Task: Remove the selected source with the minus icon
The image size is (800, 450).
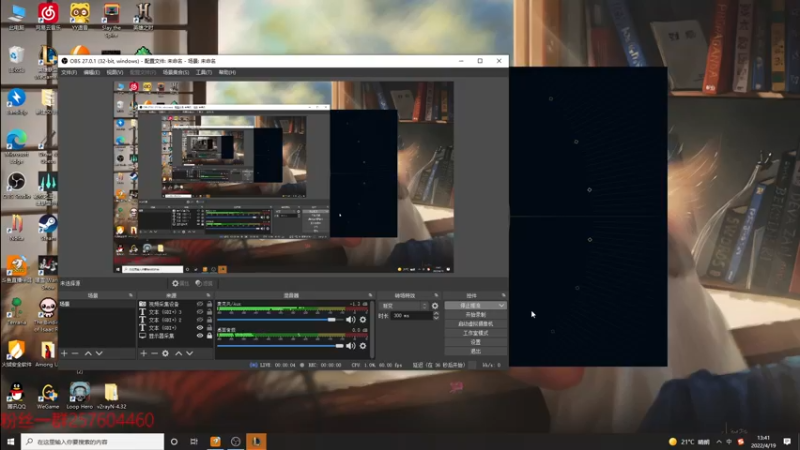Action: (x=154, y=353)
